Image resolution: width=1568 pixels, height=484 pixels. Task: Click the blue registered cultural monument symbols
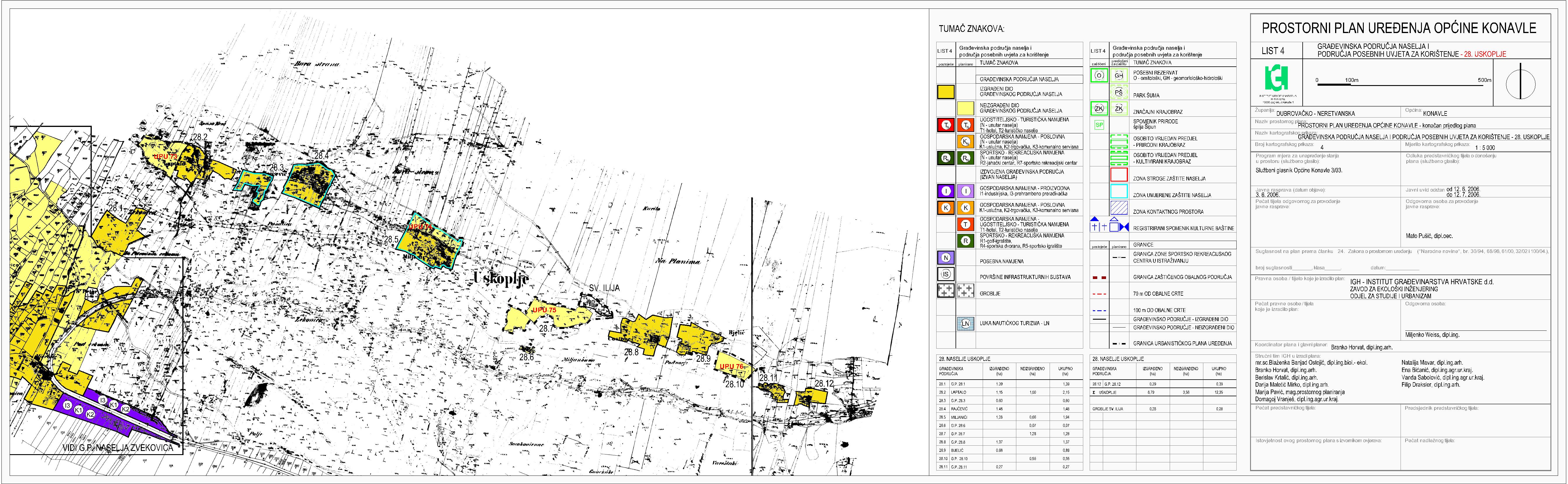pyautogui.click(x=1109, y=225)
